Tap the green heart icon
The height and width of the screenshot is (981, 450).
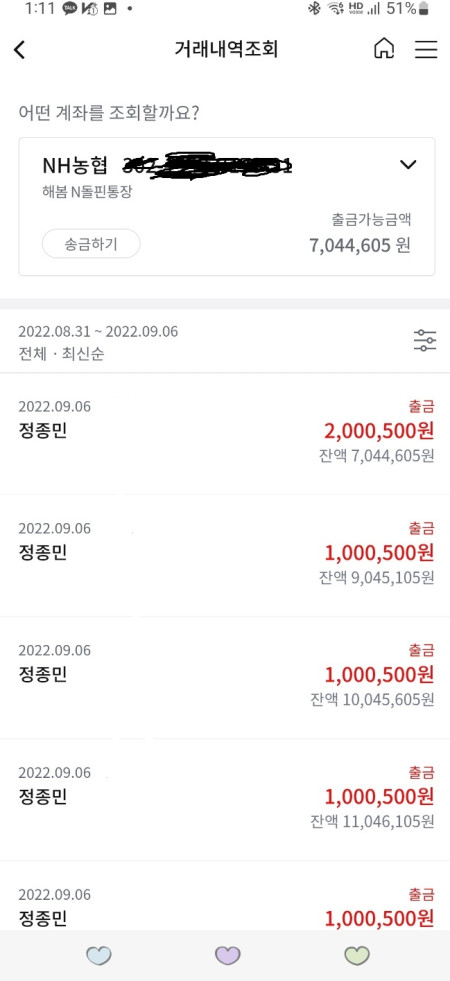coord(357,955)
